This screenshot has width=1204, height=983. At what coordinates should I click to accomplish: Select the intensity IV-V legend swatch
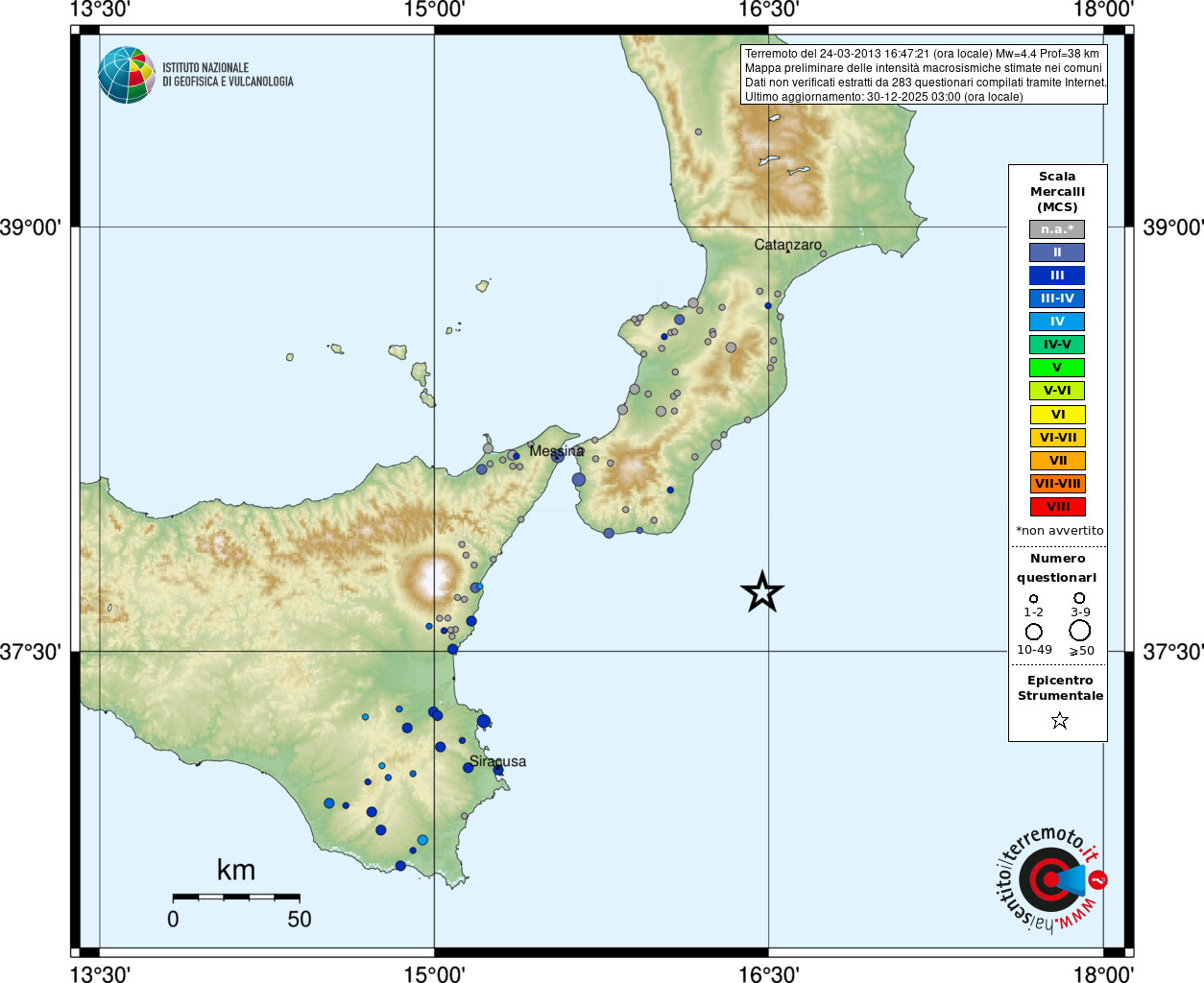coord(1057,345)
